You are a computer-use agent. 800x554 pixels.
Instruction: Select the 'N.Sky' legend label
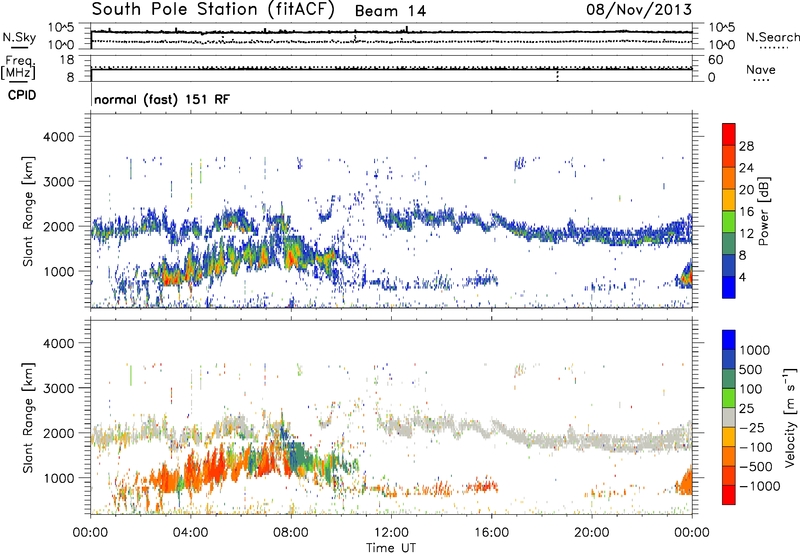click(19, 37)
